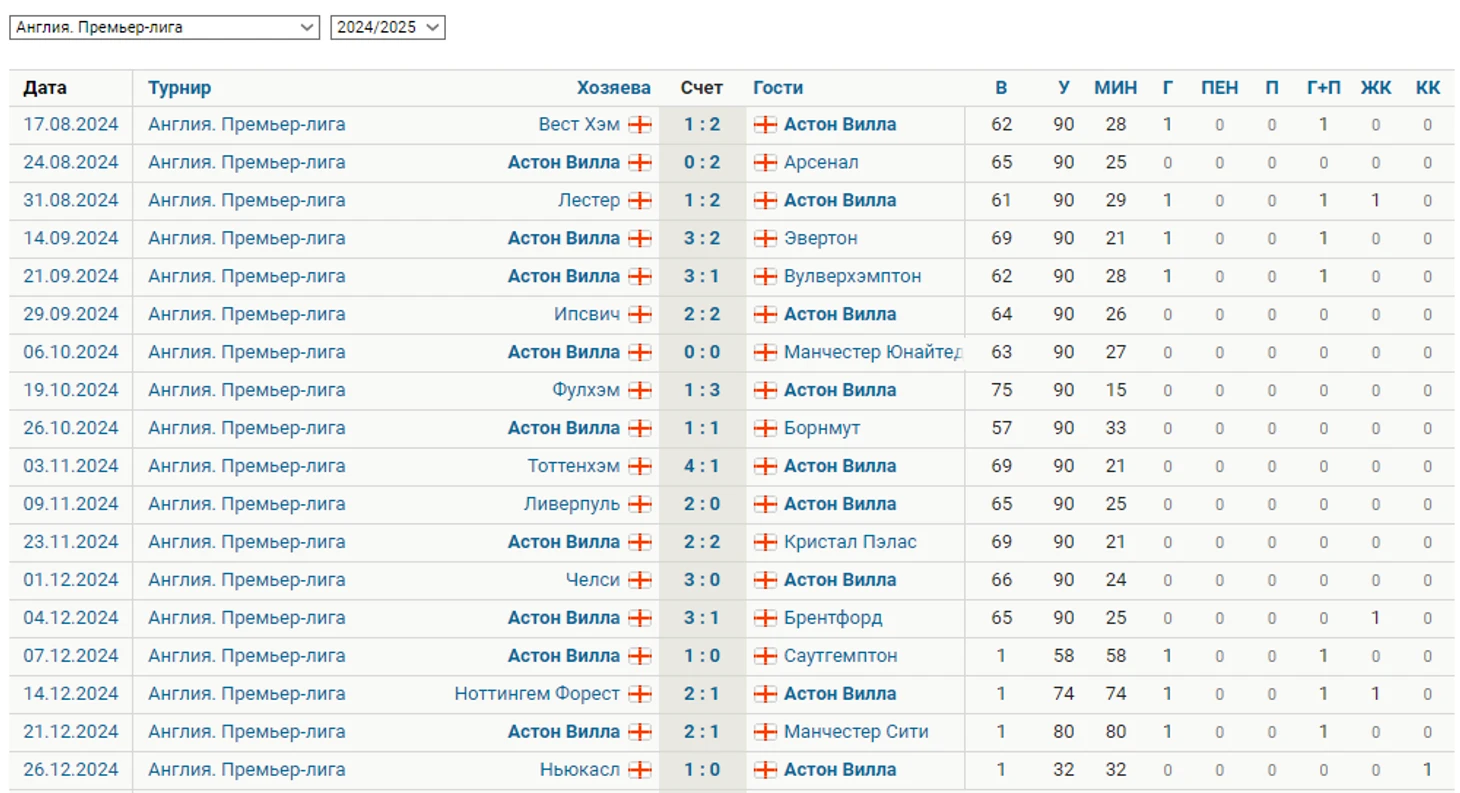1460x793 pixels.
Task: Click flag icon beside Эвертон
Action: tap(765, 239)
